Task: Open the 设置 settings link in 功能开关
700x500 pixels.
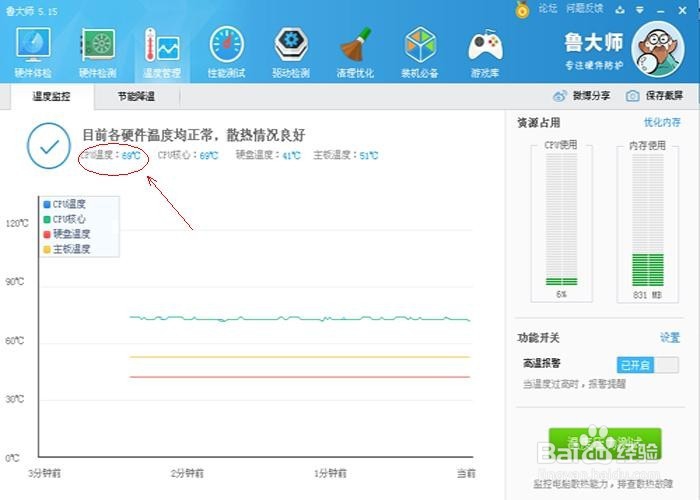Action: (x=670, y=338)
